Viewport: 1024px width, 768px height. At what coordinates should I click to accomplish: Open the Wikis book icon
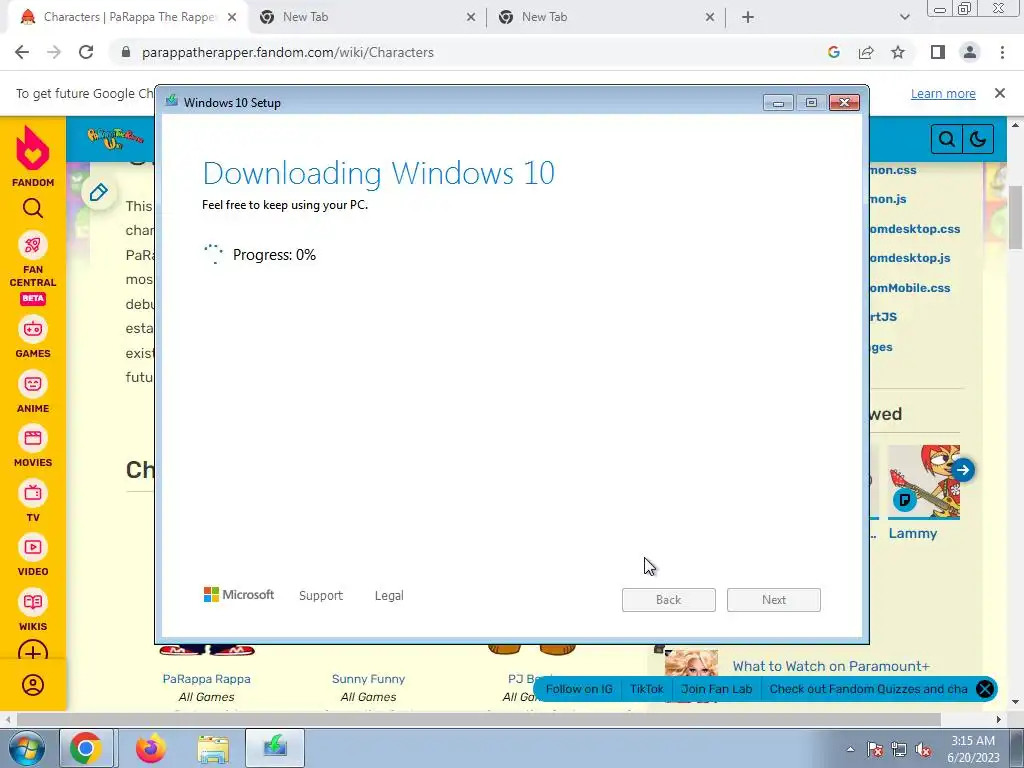(33, 602)
